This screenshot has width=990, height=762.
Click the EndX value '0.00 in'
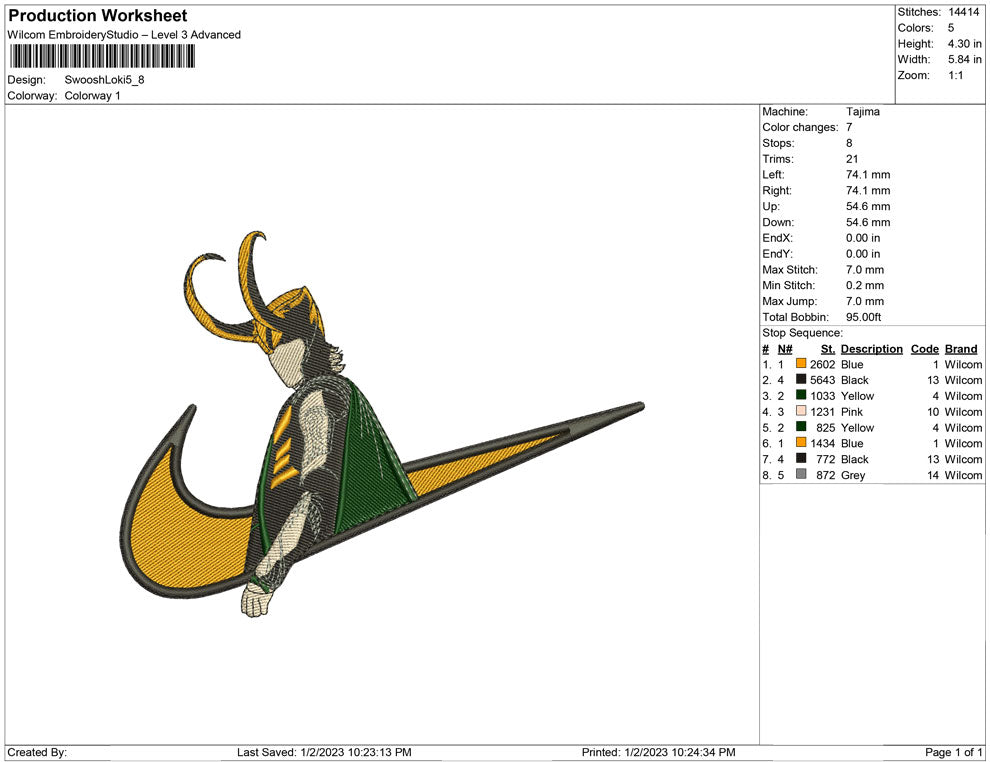(x=863, y=237)
